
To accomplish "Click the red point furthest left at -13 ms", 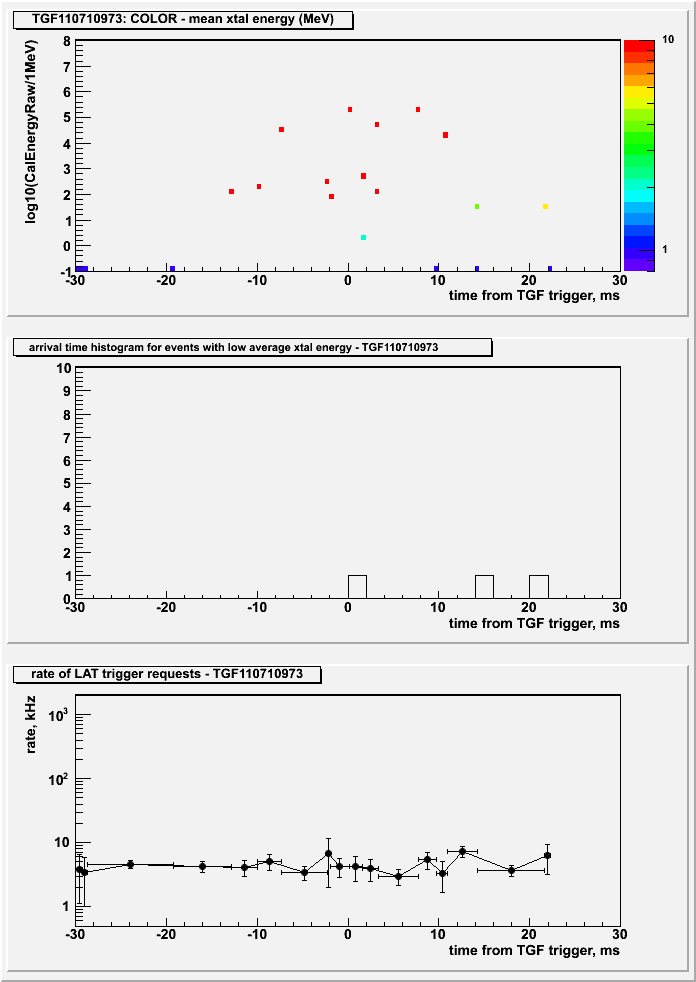I will [x=231, y=192].
